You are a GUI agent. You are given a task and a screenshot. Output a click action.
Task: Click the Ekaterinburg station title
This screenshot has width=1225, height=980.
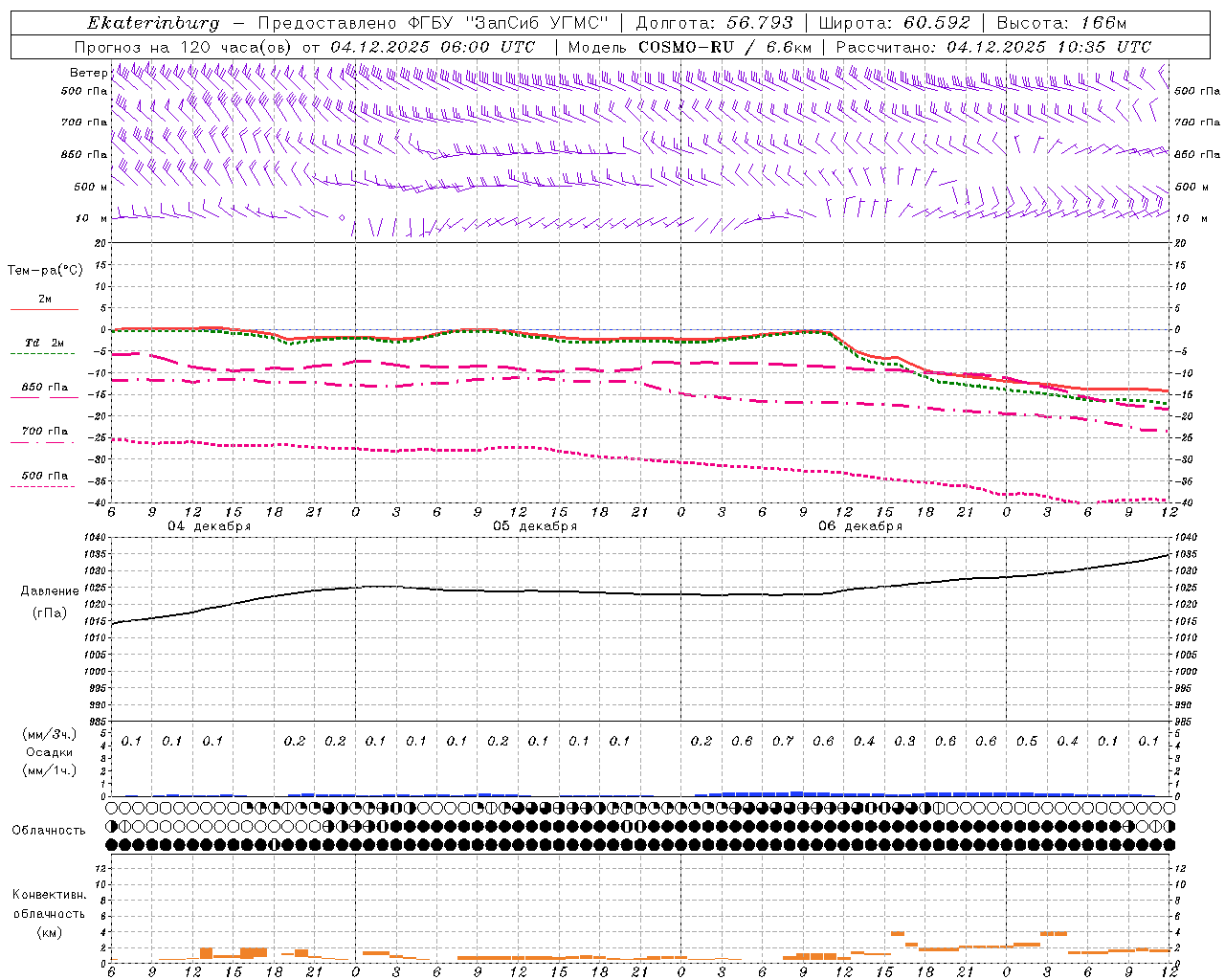152,23
